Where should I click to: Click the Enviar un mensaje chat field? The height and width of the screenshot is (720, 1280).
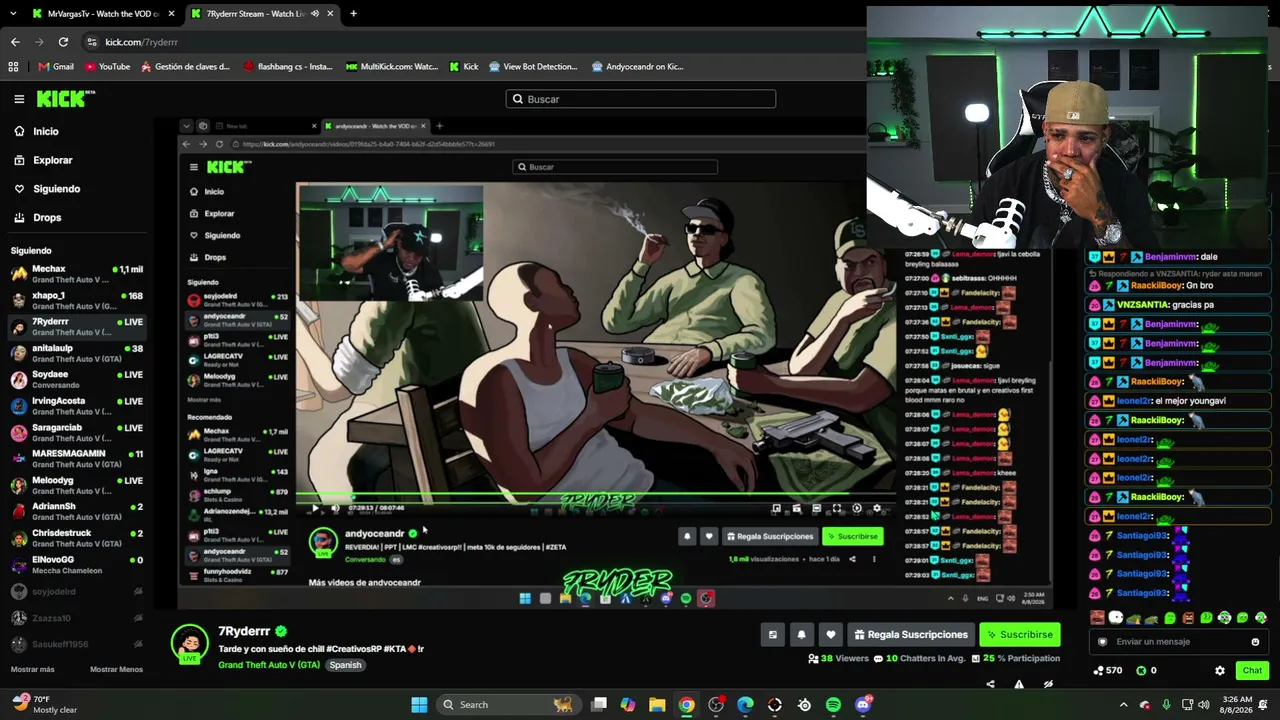[1178, 642]
